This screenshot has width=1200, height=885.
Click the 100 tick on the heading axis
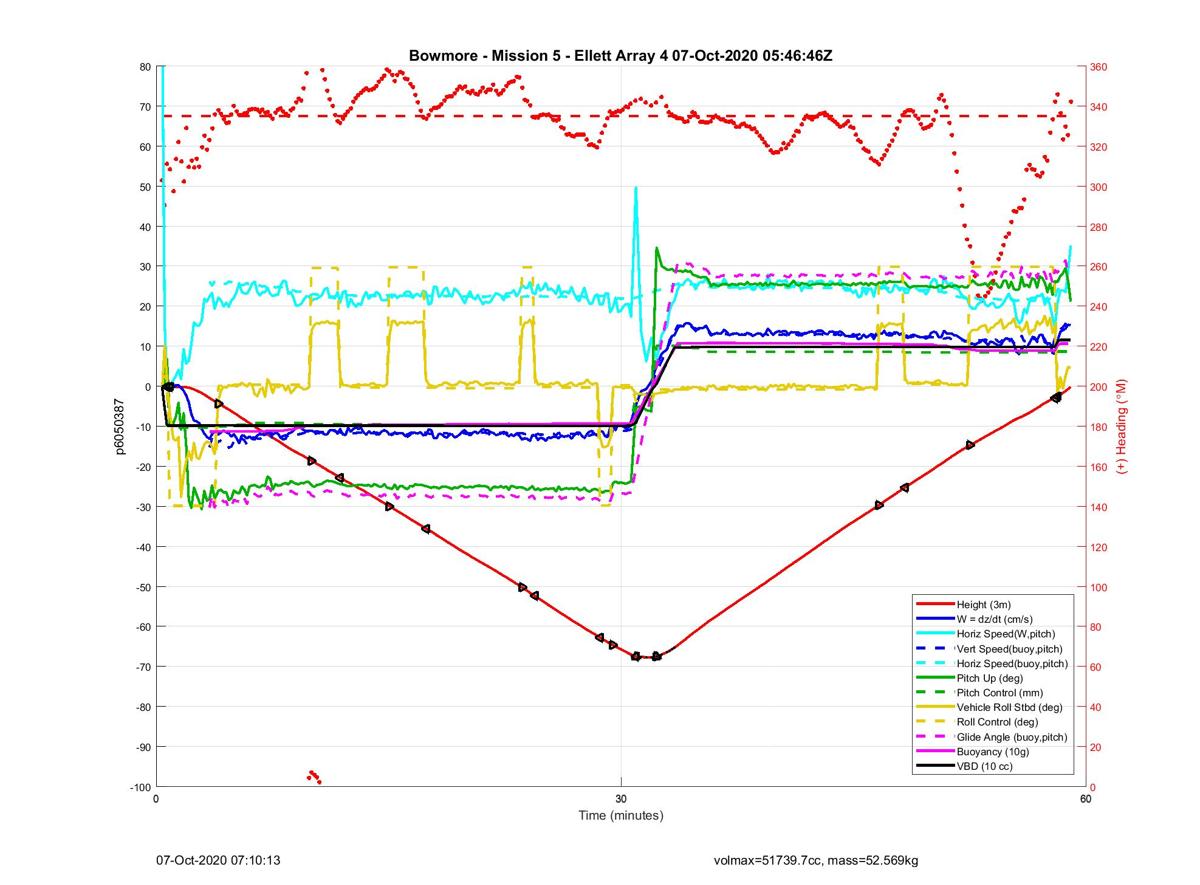click(1099, 587)
